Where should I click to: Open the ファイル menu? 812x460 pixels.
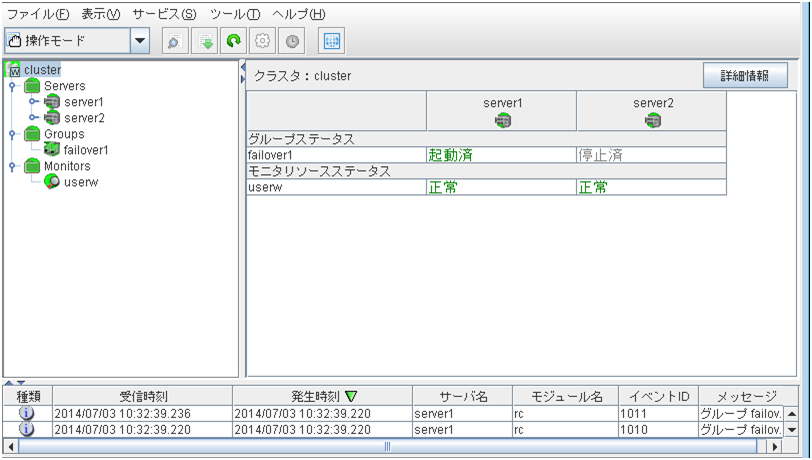point(38,14)
